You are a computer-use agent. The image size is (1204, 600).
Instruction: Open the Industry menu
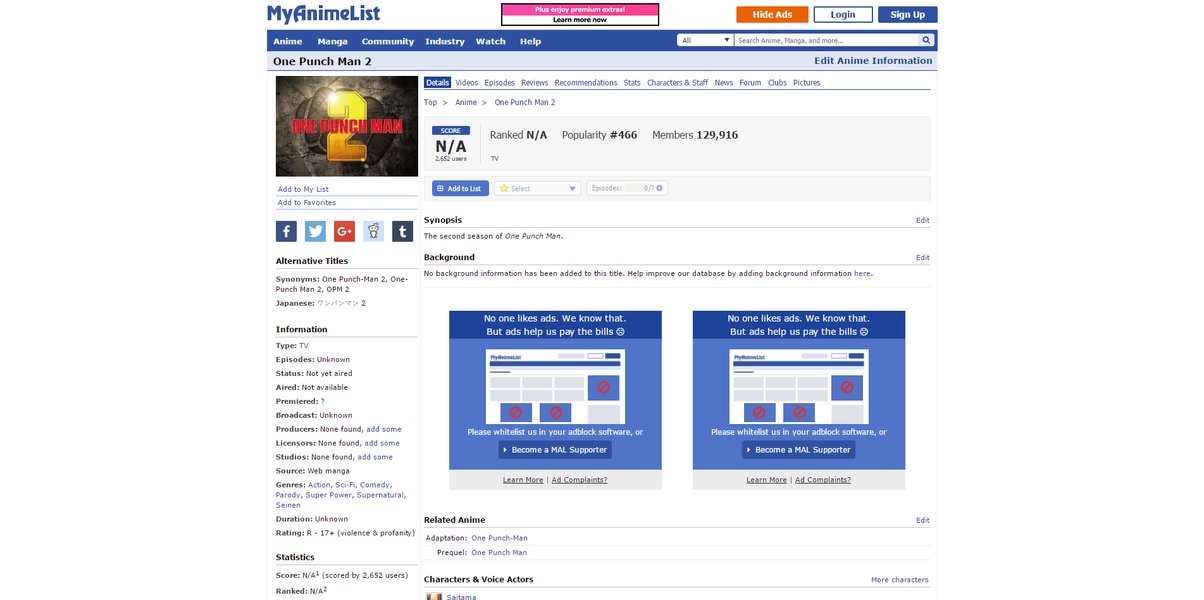(x=445, y=41)
